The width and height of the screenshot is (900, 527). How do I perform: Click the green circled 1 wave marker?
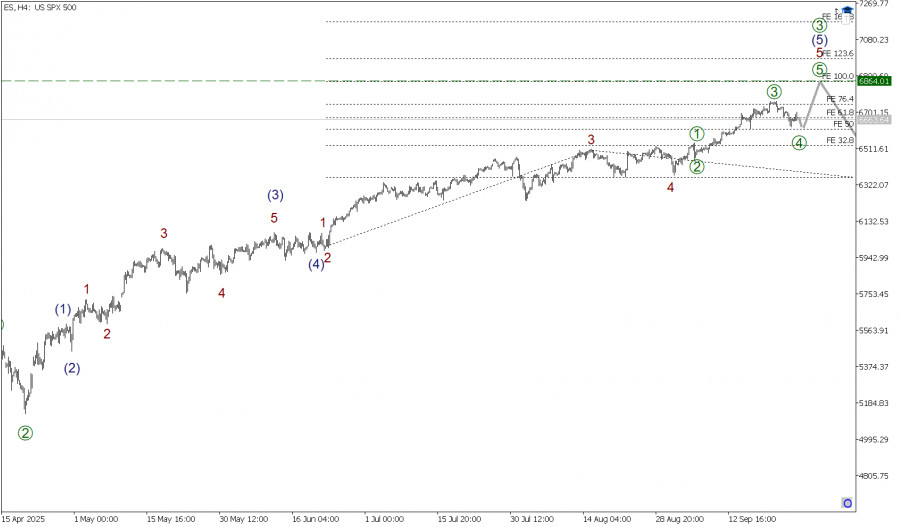point(697,133)
